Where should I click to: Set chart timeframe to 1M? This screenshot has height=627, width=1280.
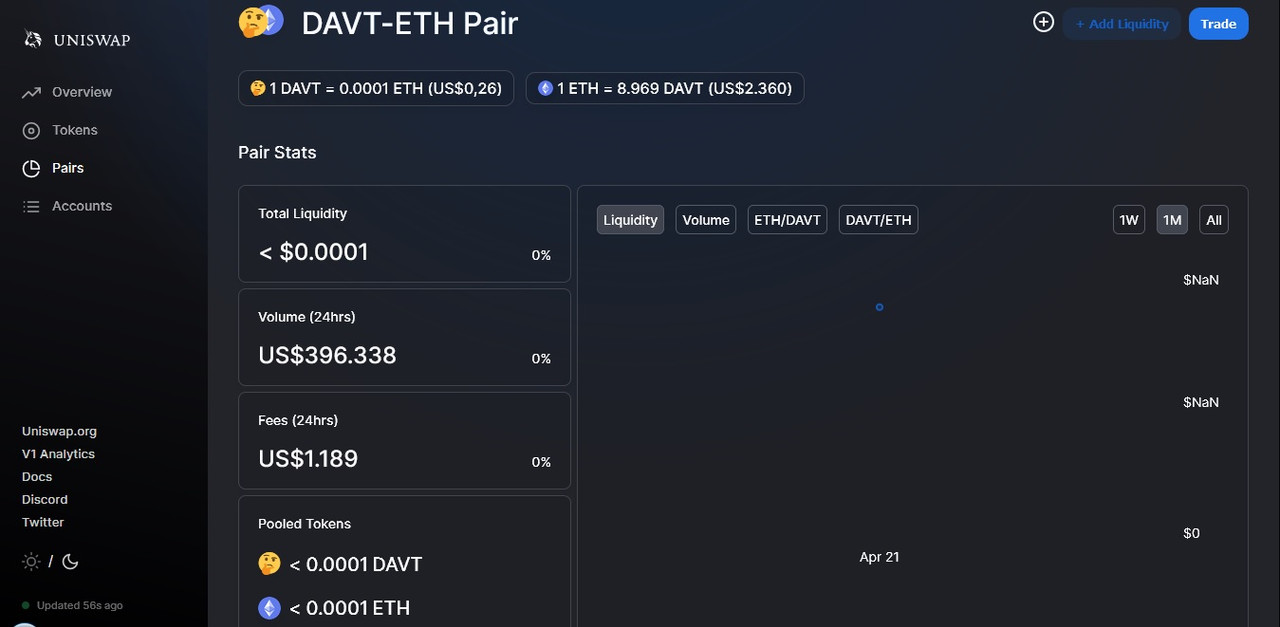coord(1172,220)
